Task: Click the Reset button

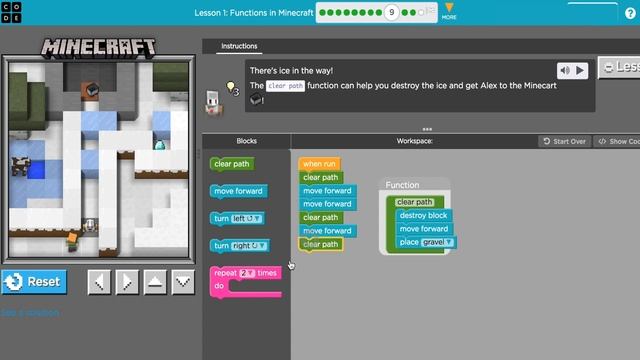Action: 34,282
